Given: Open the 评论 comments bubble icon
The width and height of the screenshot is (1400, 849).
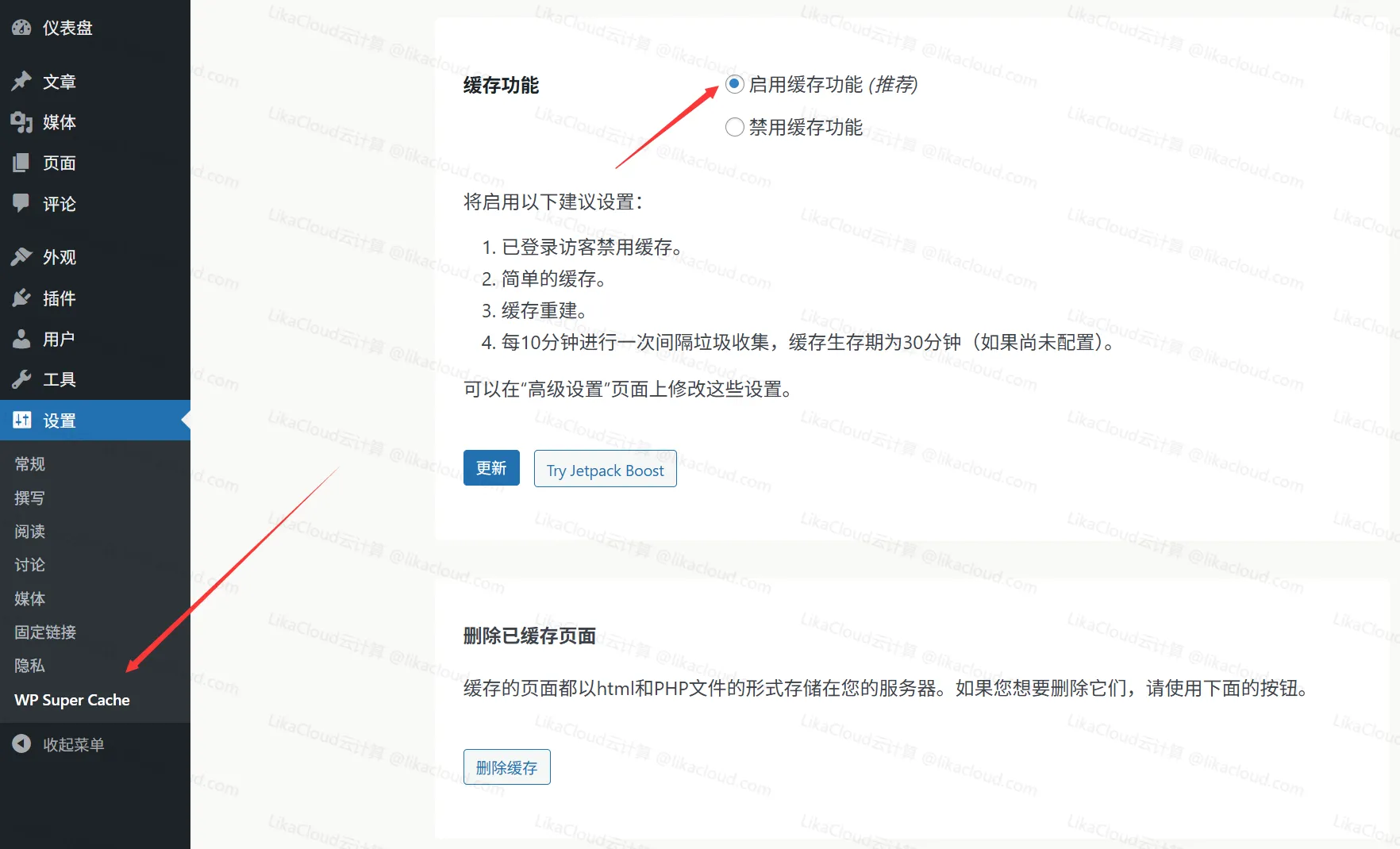Looking at the screenshot, I should 21,204.
